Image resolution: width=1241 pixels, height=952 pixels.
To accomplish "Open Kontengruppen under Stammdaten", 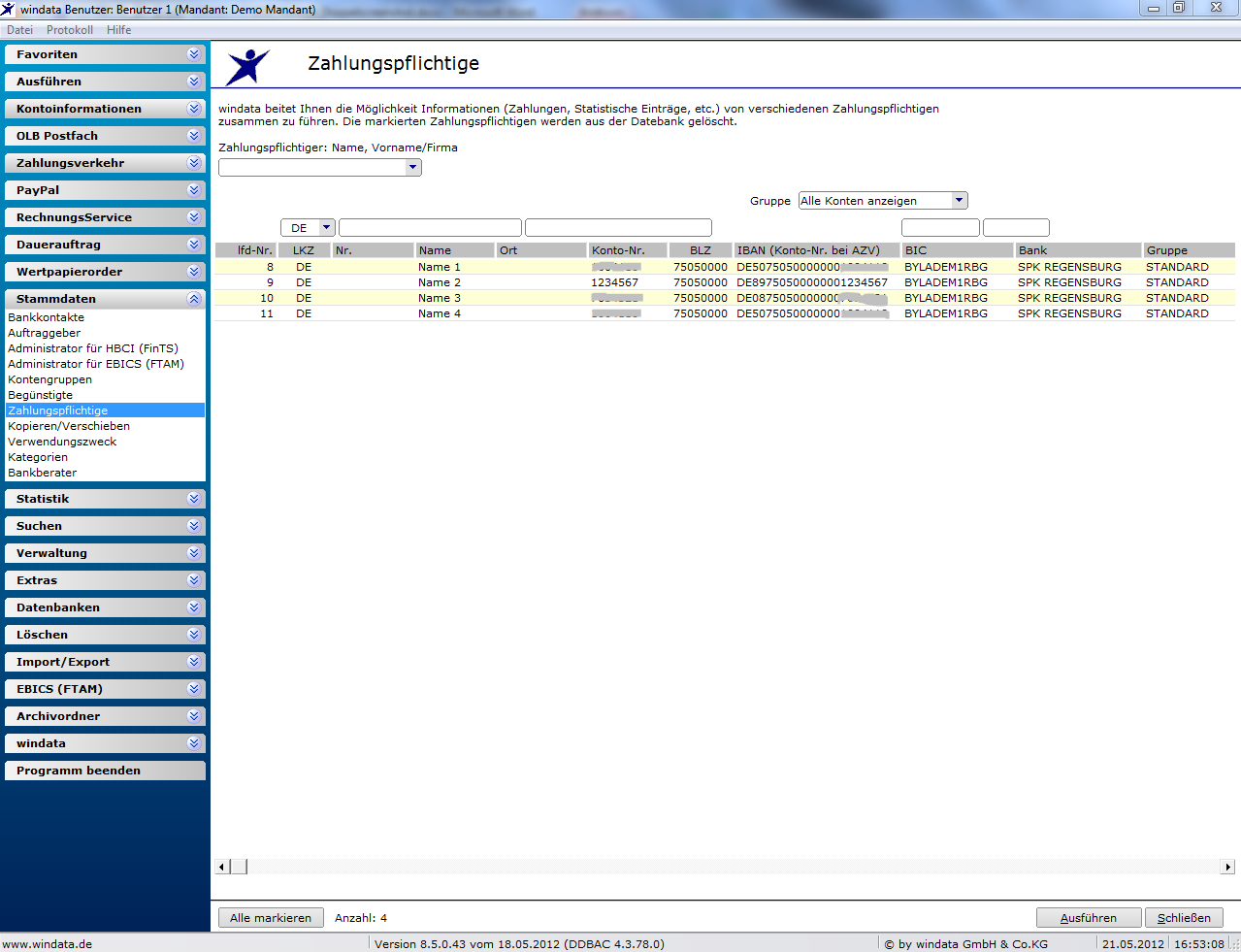I will (49, 379).
